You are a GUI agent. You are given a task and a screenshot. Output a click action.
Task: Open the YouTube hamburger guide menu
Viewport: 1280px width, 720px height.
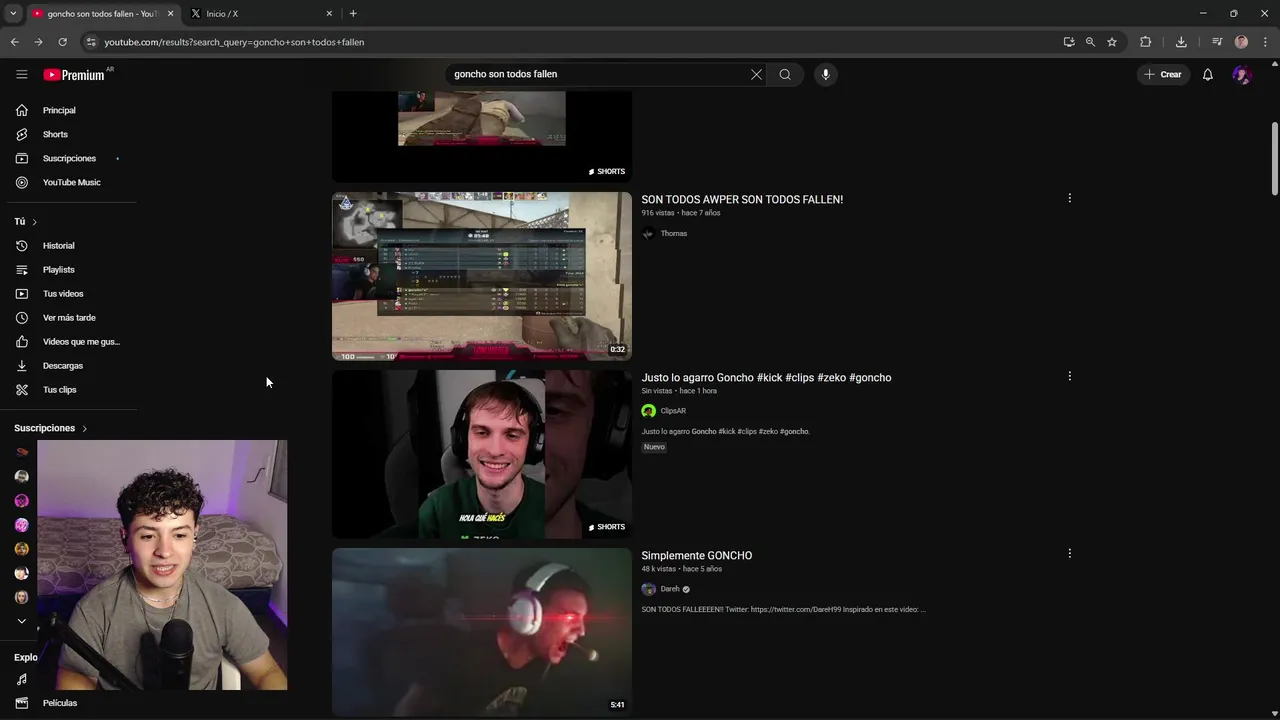pos(22,74)
